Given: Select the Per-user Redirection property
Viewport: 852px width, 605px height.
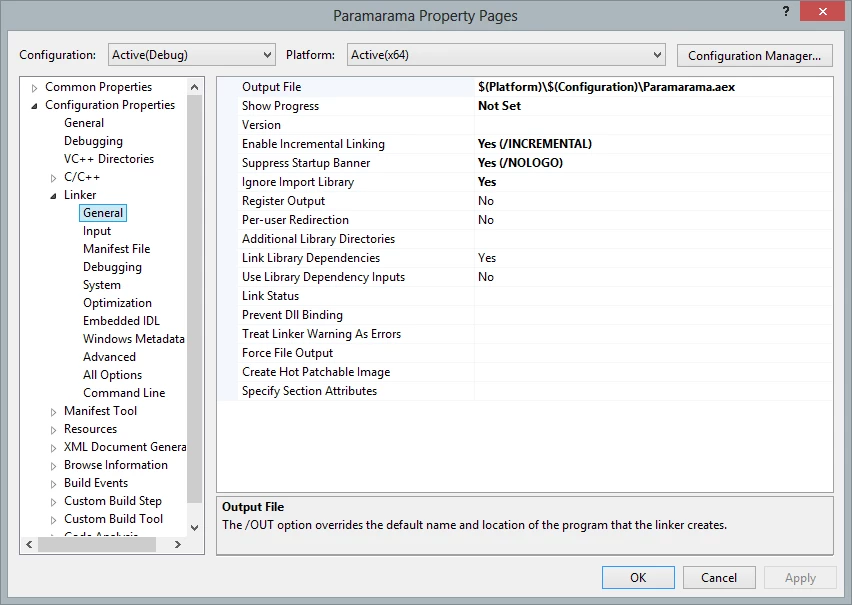Looking at the screenshot, I should coord(525,220).
